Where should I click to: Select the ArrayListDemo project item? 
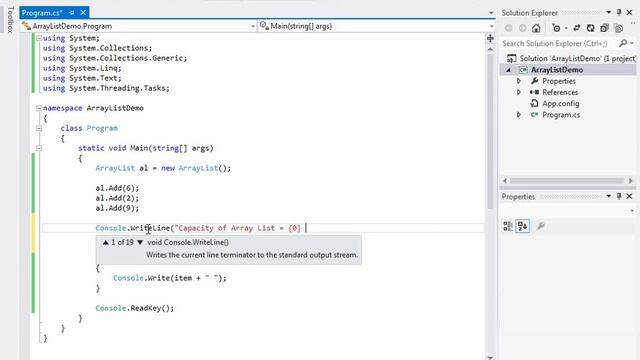pos(557,70)
